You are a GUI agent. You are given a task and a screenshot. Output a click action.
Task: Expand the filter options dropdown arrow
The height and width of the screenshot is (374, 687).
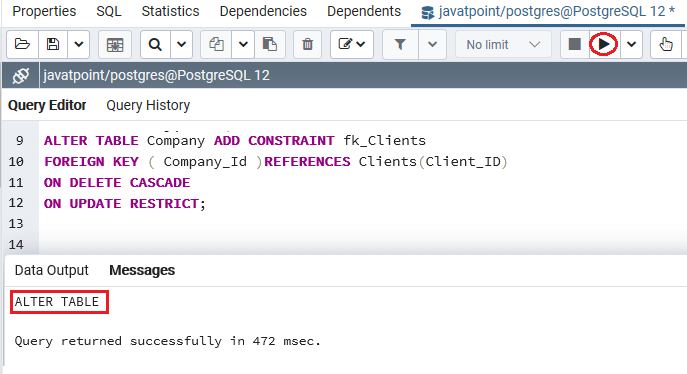point(432,44)
